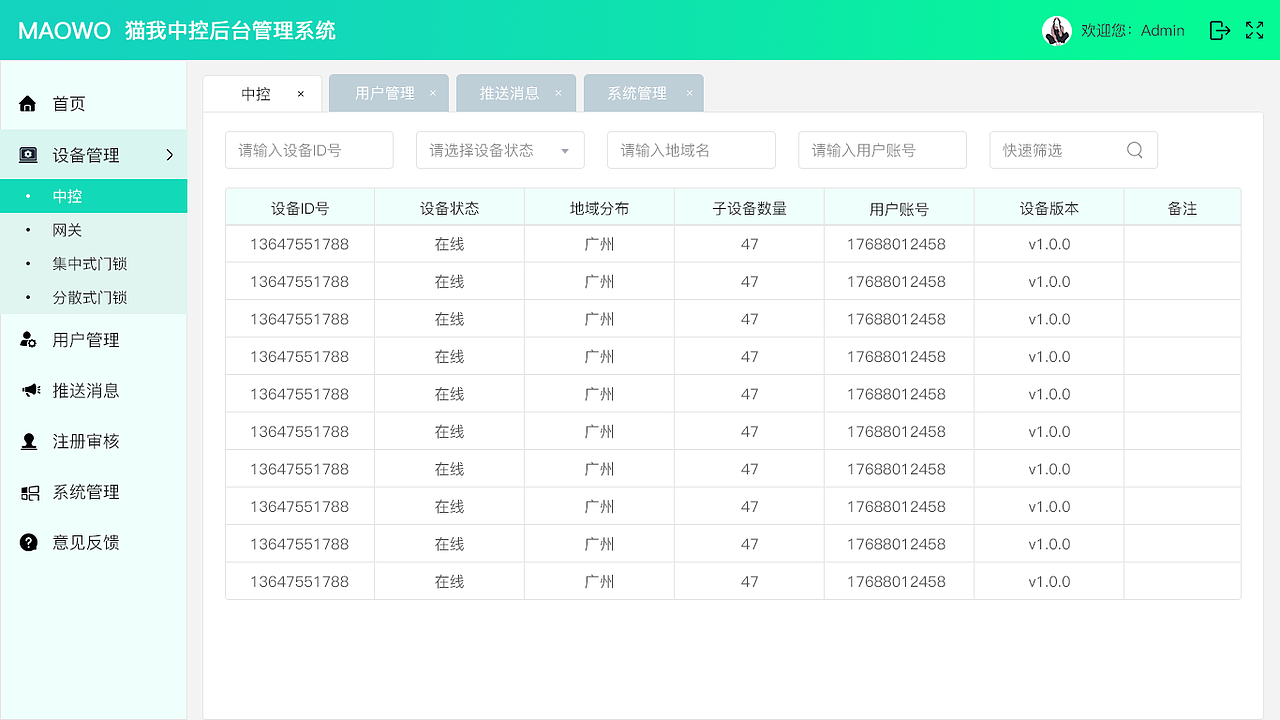Screen dimensions: 1280x720
Task: Click the user management icon in sidebar
Action: tap(29, 340)
